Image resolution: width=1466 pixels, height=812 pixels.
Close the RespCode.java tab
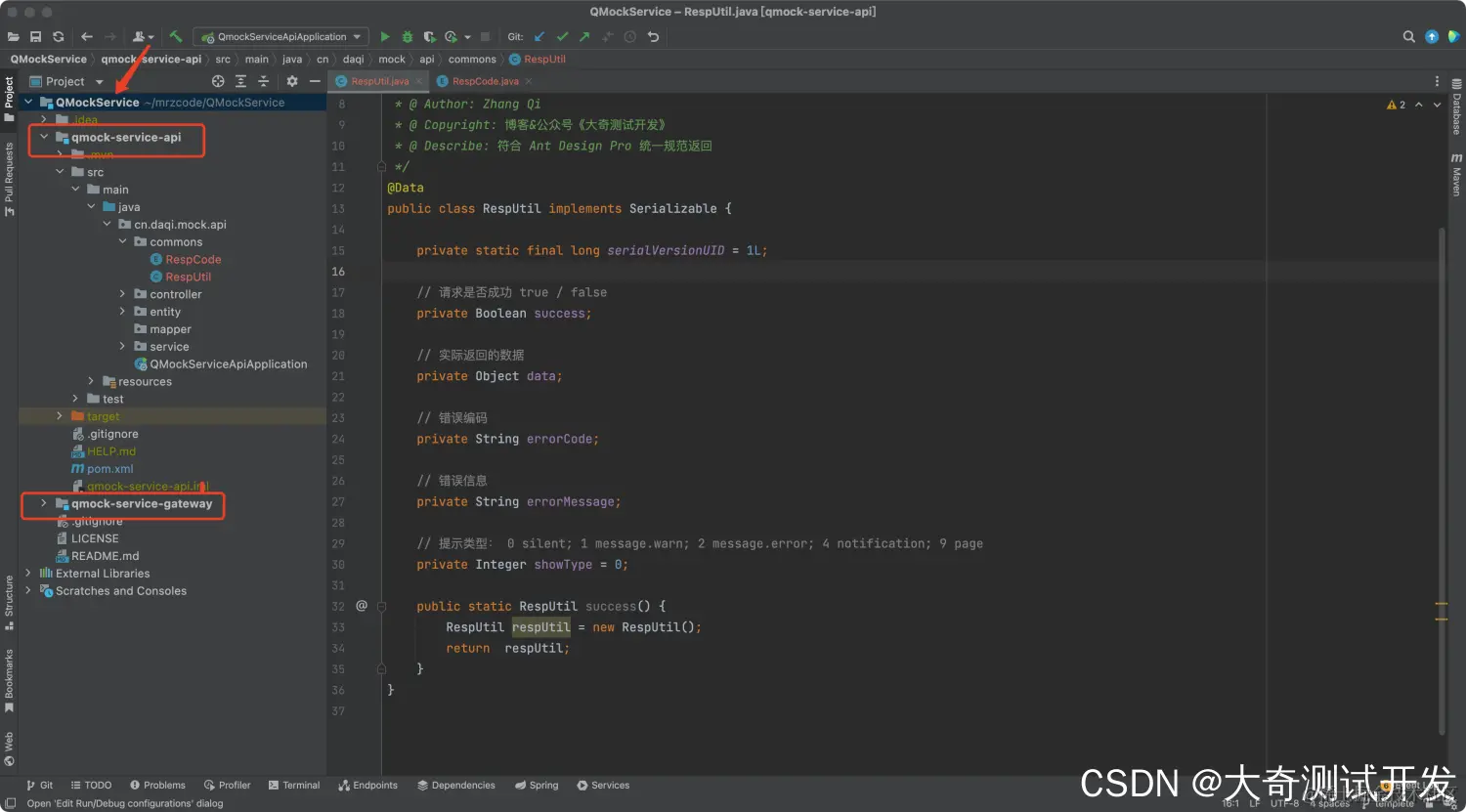[529, 81]
